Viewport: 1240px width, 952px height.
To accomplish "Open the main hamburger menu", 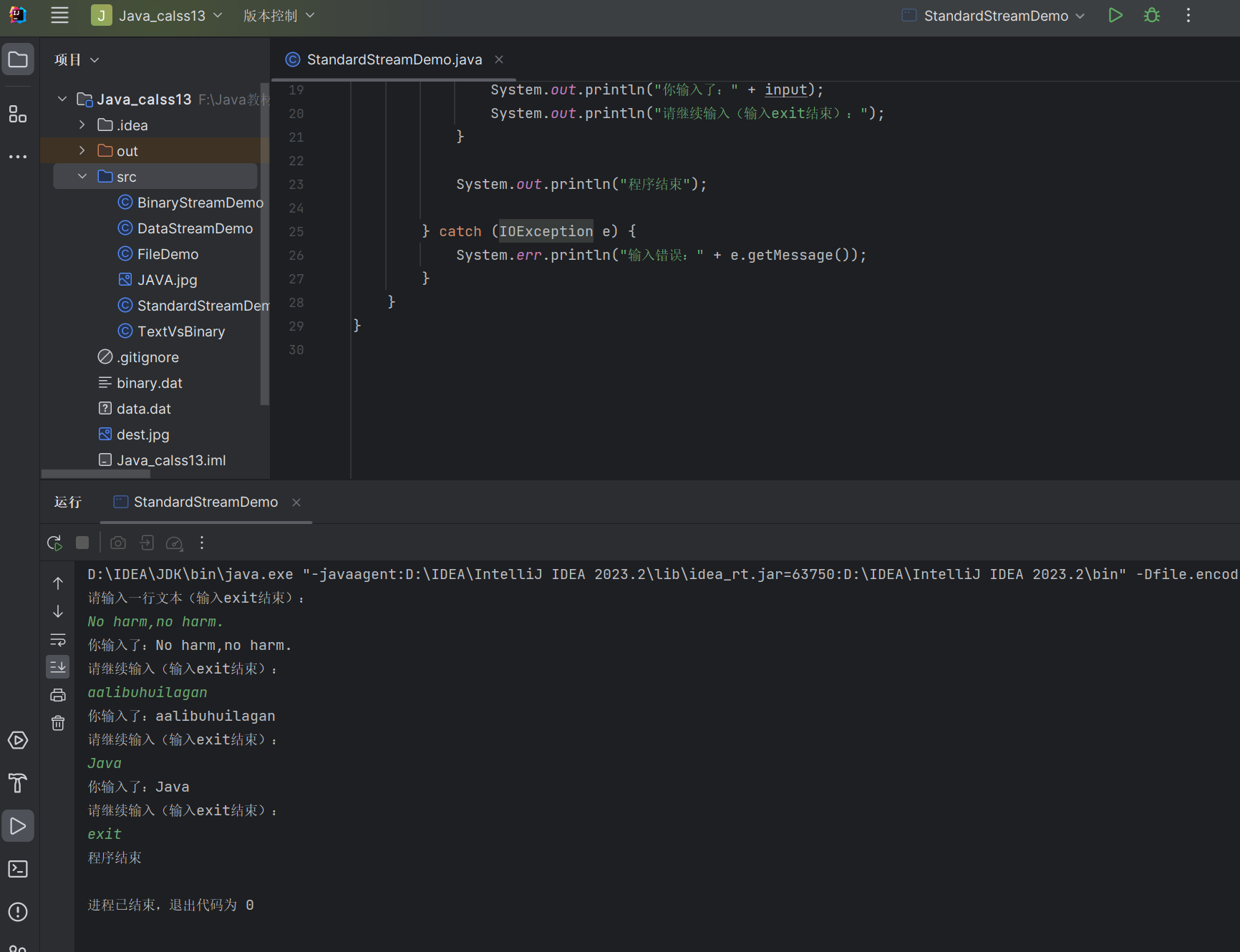I will tap(60, 16).
